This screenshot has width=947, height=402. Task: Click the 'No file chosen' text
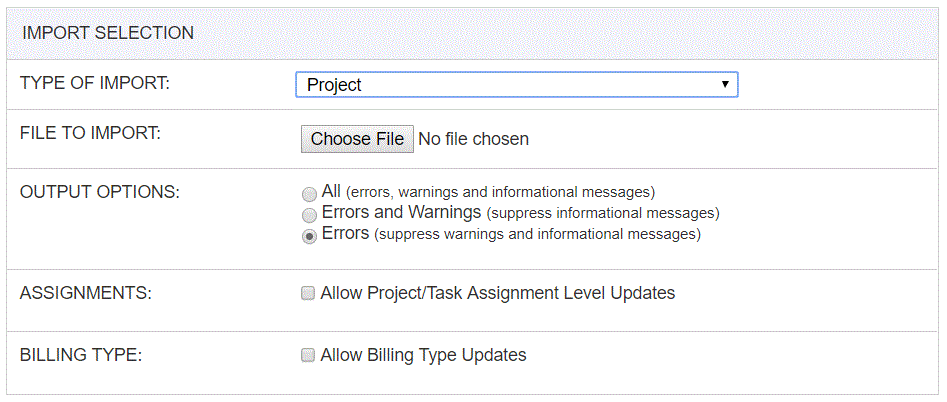pos(474,139)
